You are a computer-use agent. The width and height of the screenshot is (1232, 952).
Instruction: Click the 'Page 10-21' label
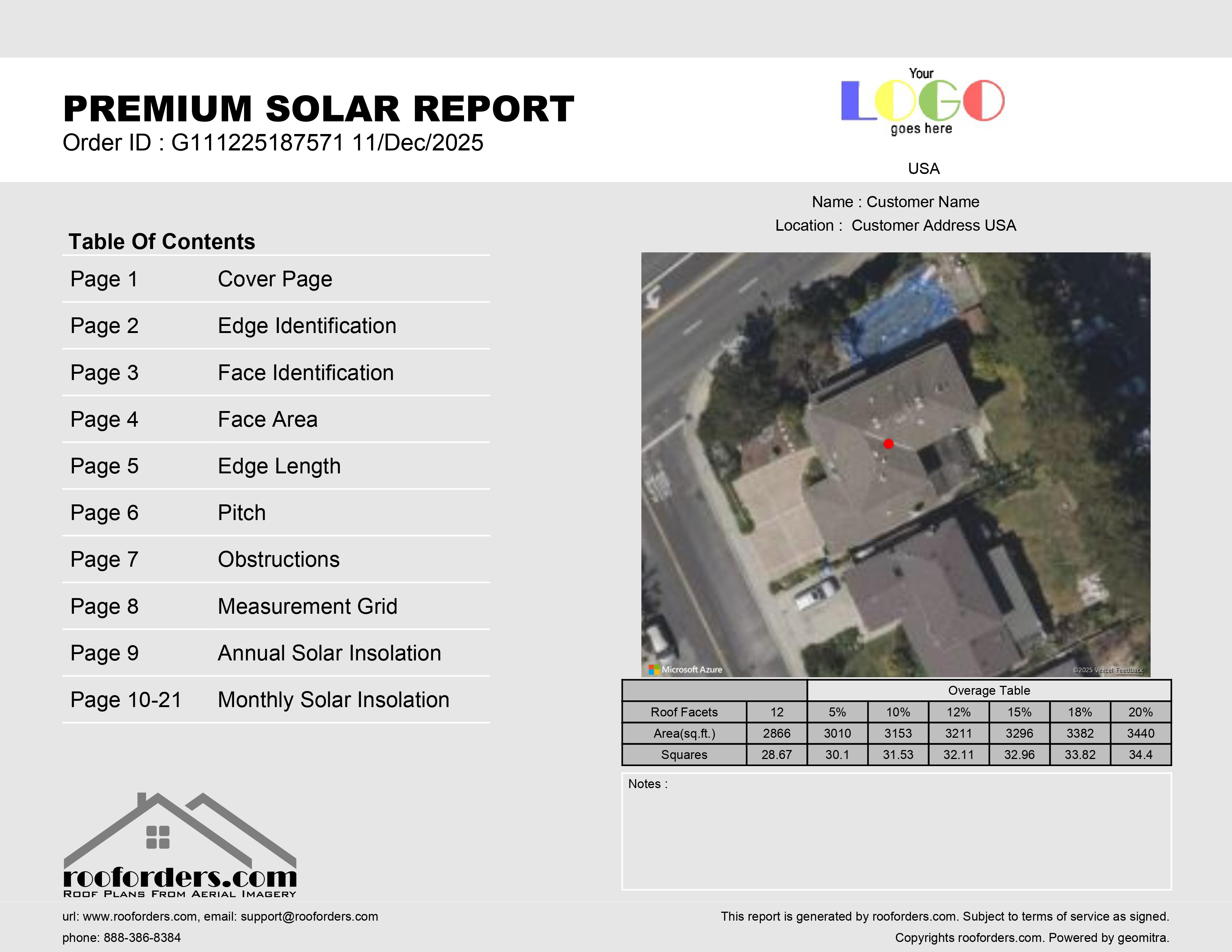click(x=126, y=700)
